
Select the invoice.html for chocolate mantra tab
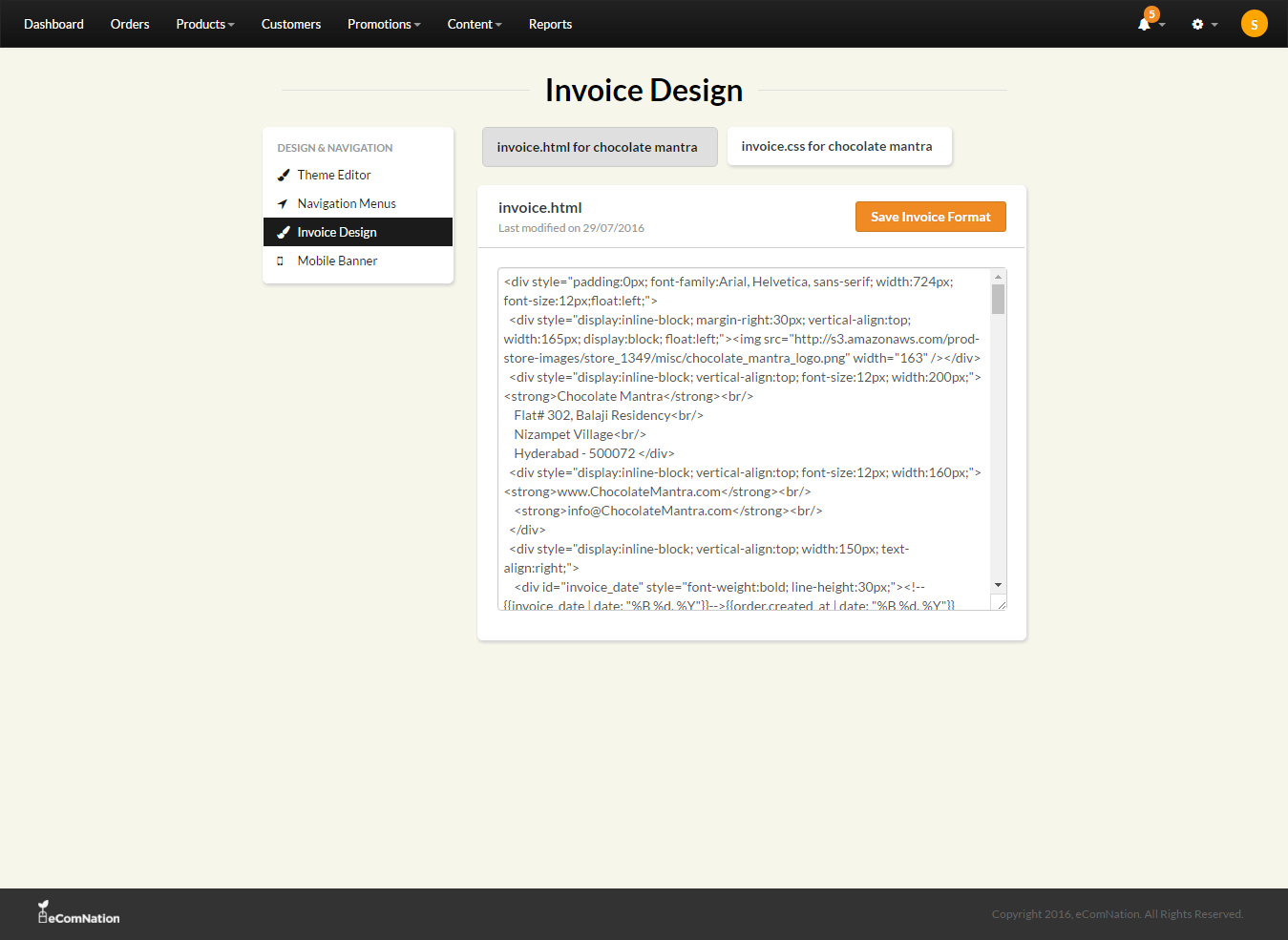600,147
